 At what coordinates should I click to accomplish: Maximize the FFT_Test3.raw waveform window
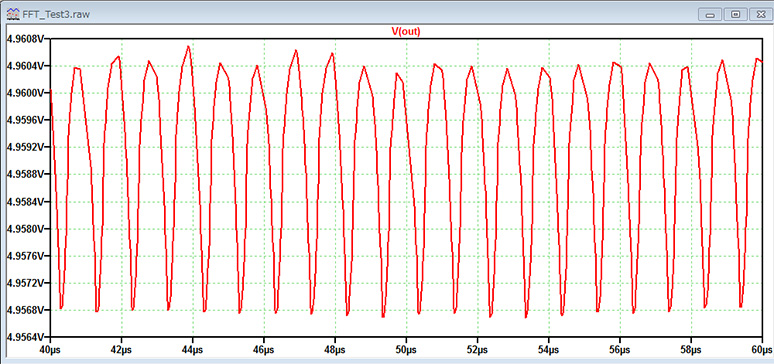tap(736, 14)
